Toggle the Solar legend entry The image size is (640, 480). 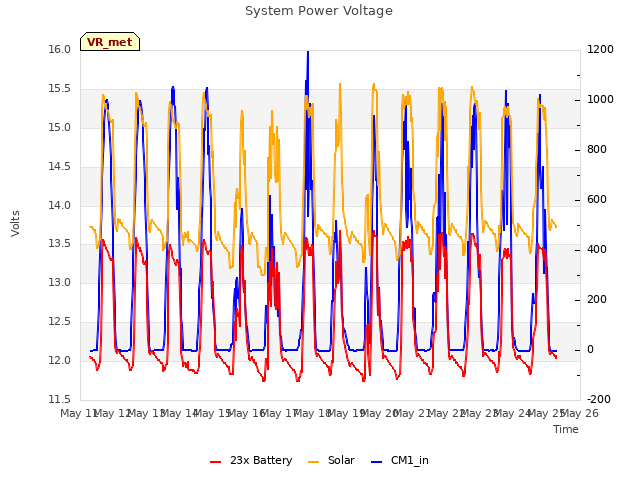[x=331, y=460]
